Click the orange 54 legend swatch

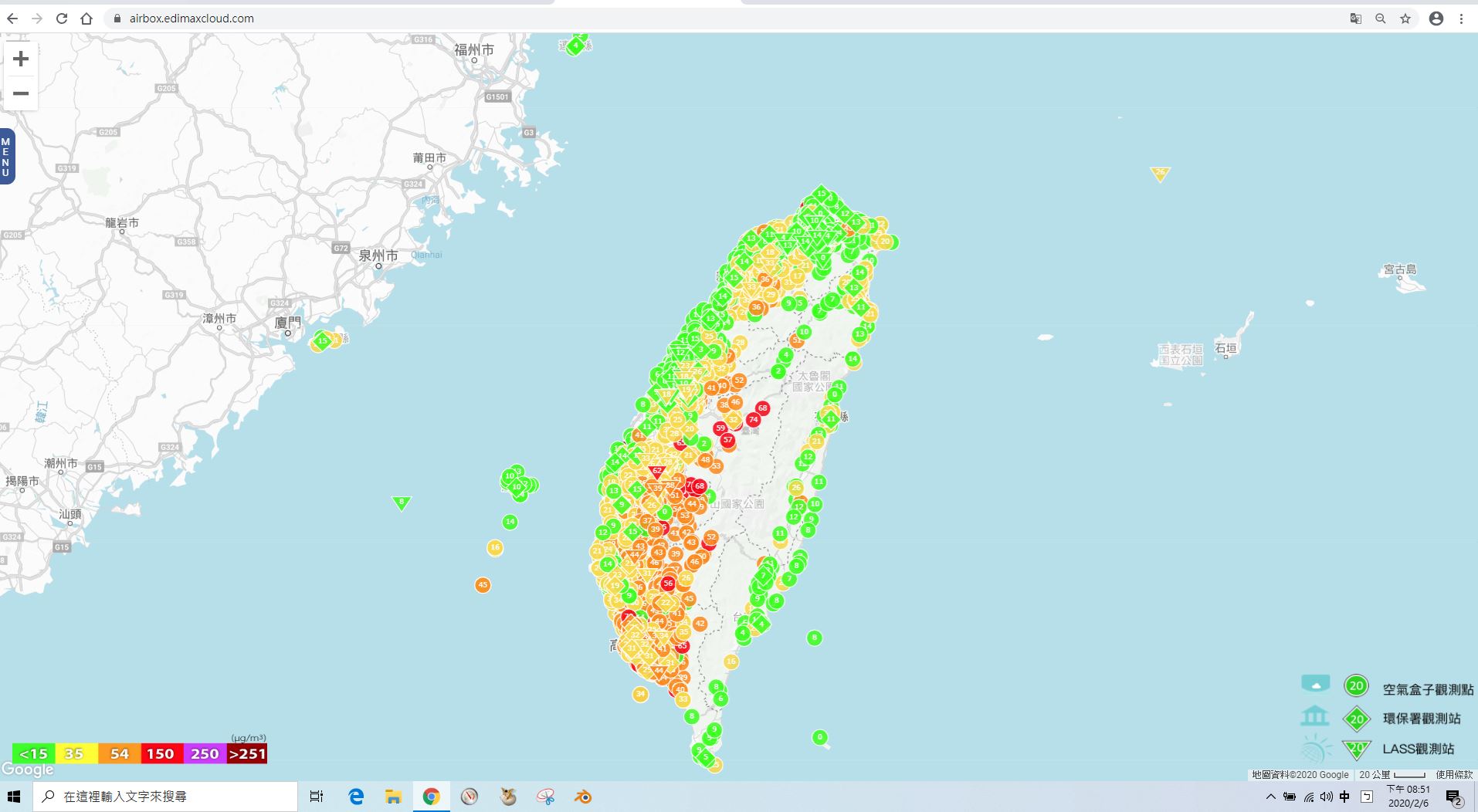point(119,753)
